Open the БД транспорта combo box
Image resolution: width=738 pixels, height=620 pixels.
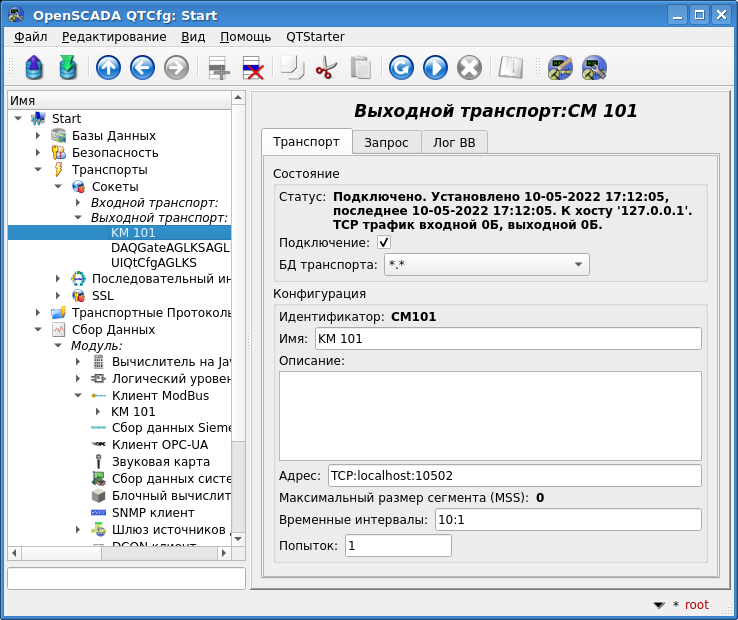tap(487, 265)
